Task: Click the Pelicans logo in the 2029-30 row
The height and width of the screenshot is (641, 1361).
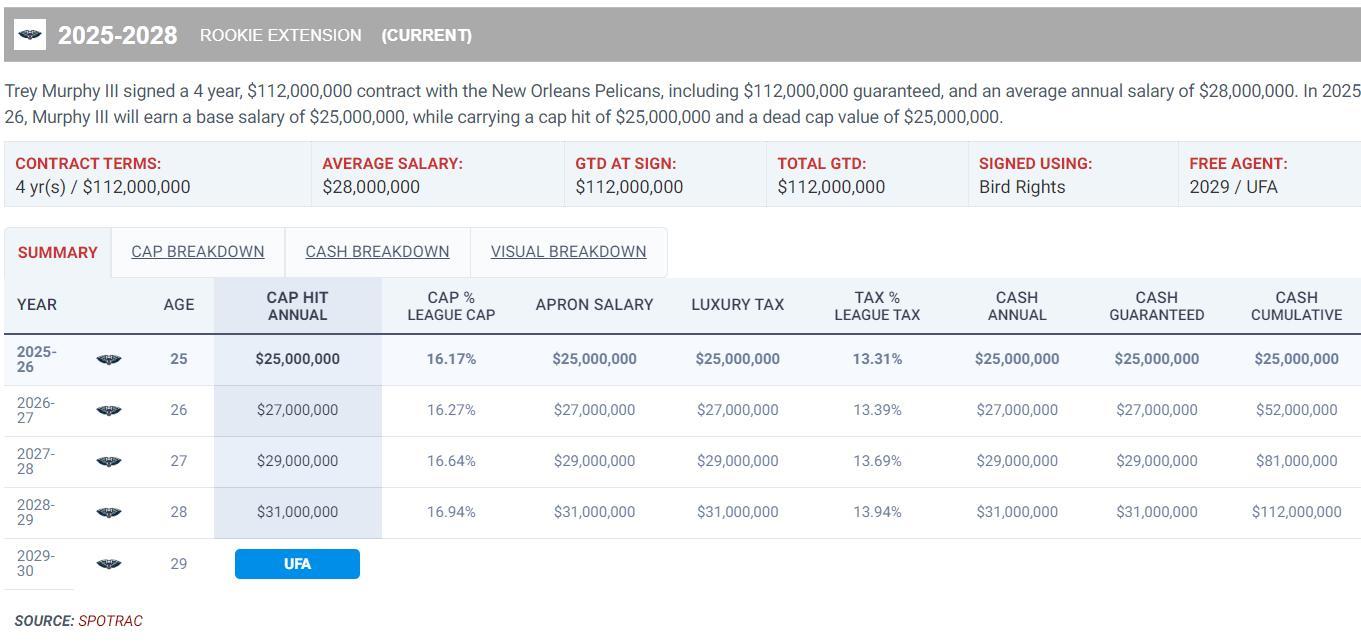Action: (109, 564)
